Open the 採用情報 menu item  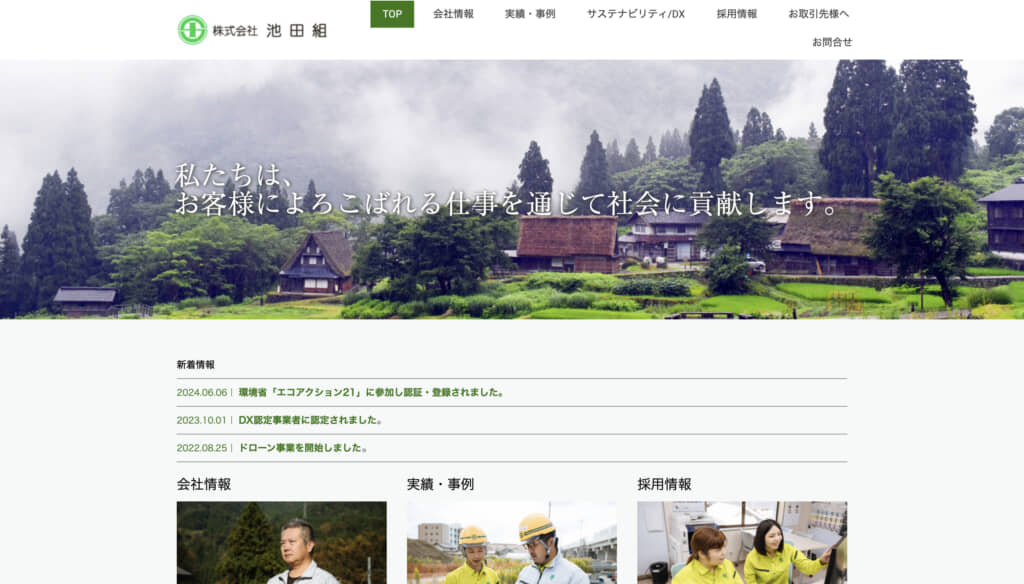(737, 14)
